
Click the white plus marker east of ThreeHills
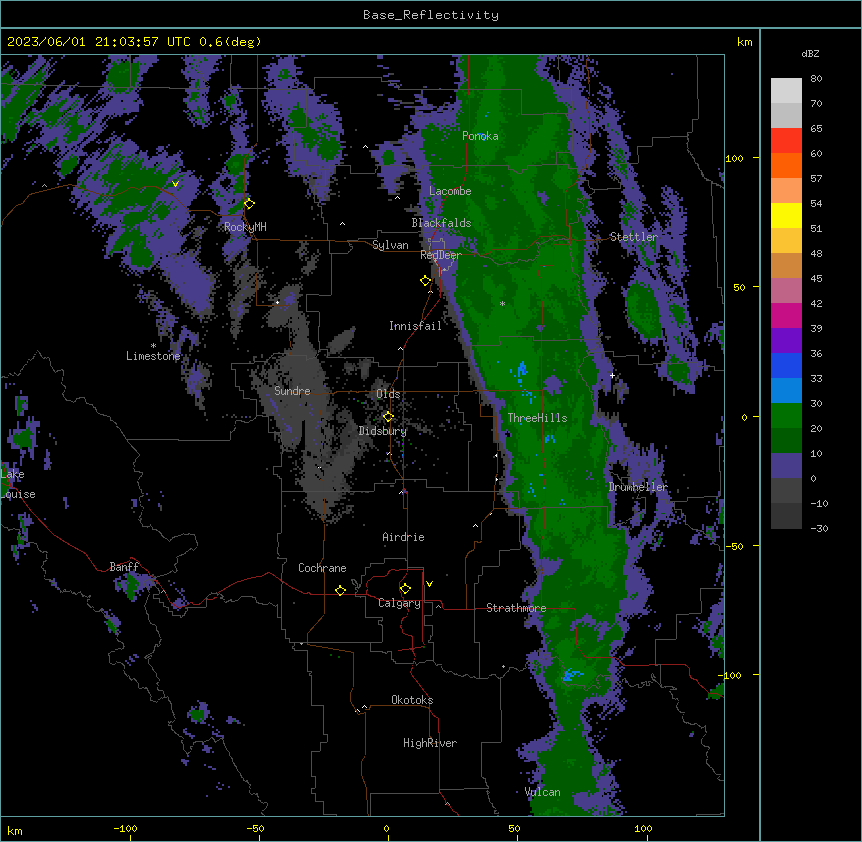(x=612, y=375)
